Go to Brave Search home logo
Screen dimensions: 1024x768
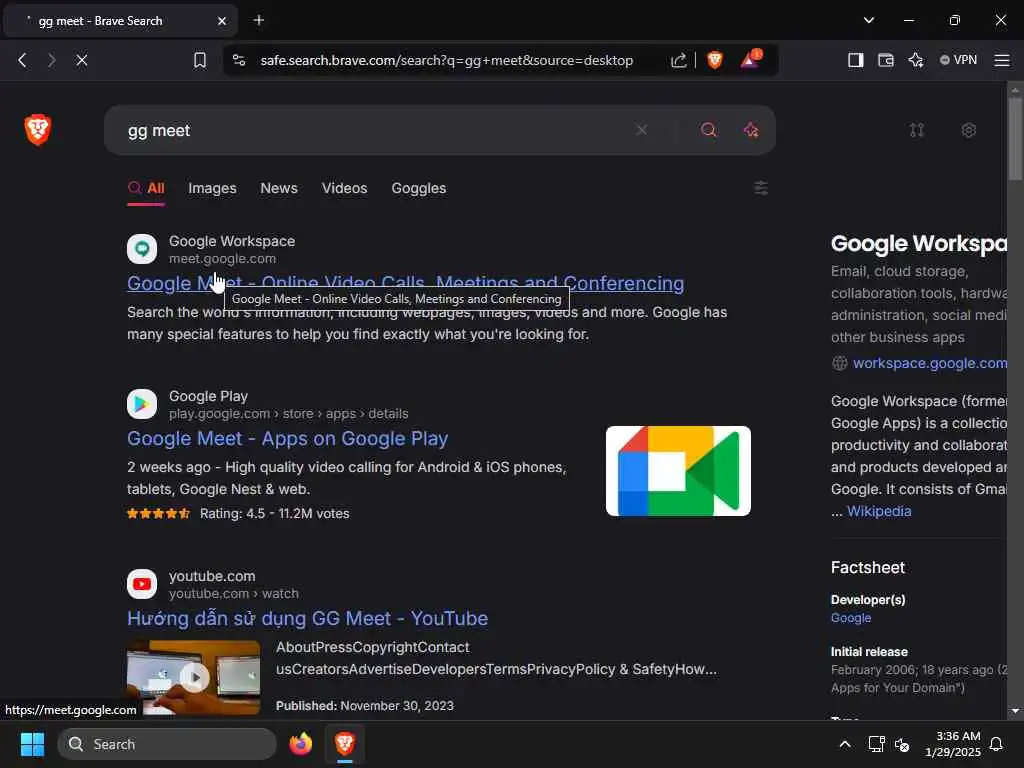(x=38, y=129)
